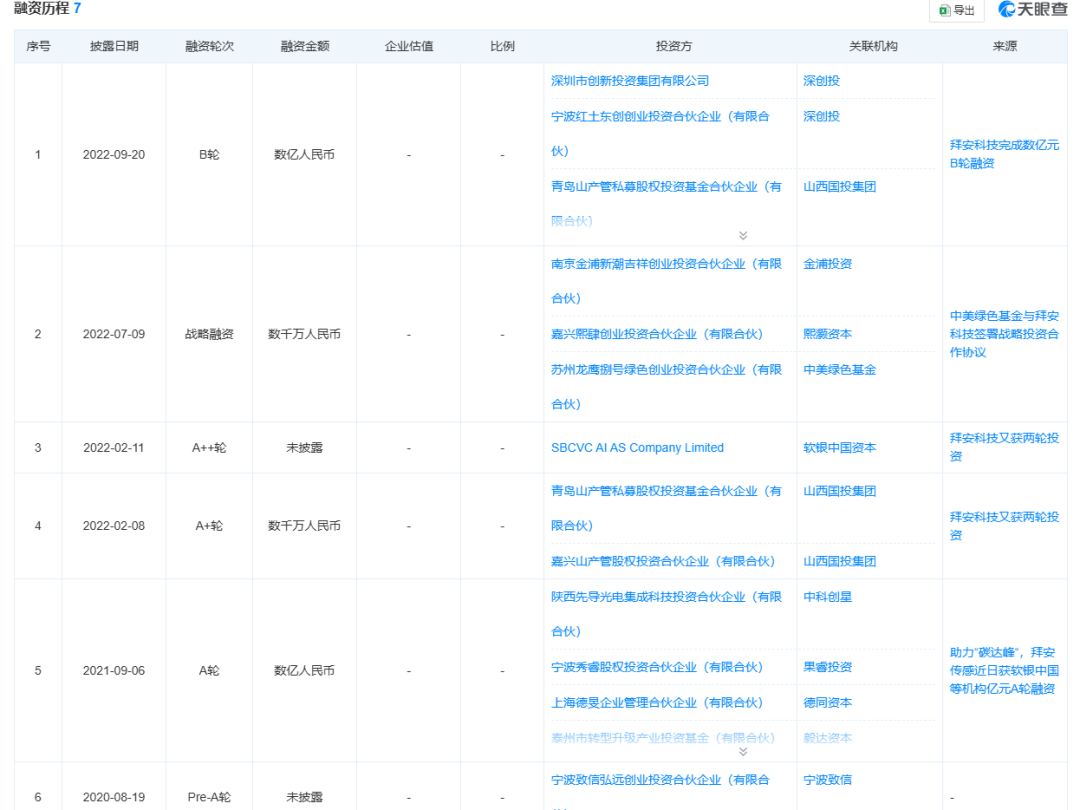Screen dimensions: 1080x810
Task: Open 毅达资本 related institution link
Action: click(x=827, y=738)
